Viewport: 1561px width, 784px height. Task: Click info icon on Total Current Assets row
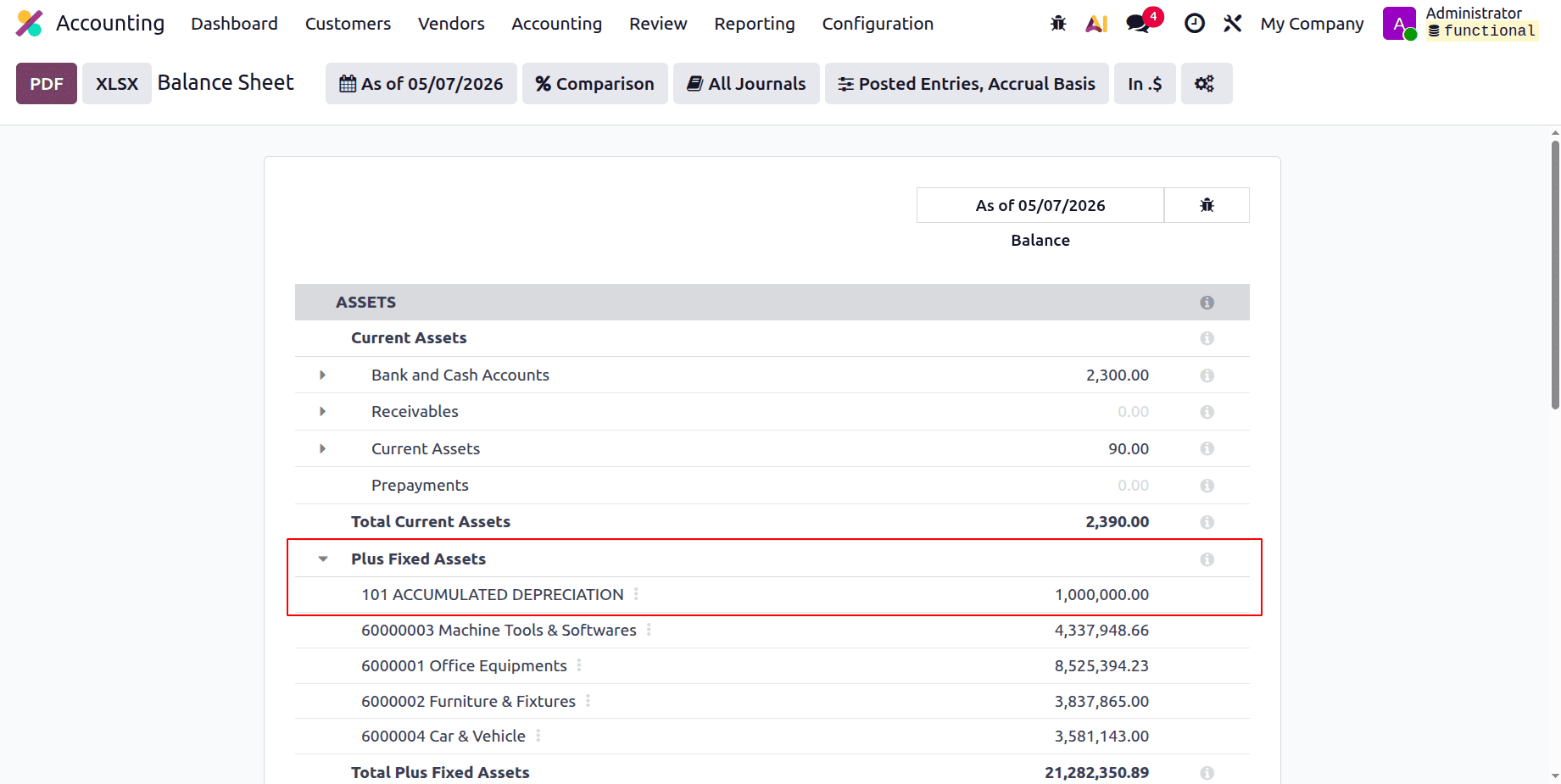tap(1207, 522)
